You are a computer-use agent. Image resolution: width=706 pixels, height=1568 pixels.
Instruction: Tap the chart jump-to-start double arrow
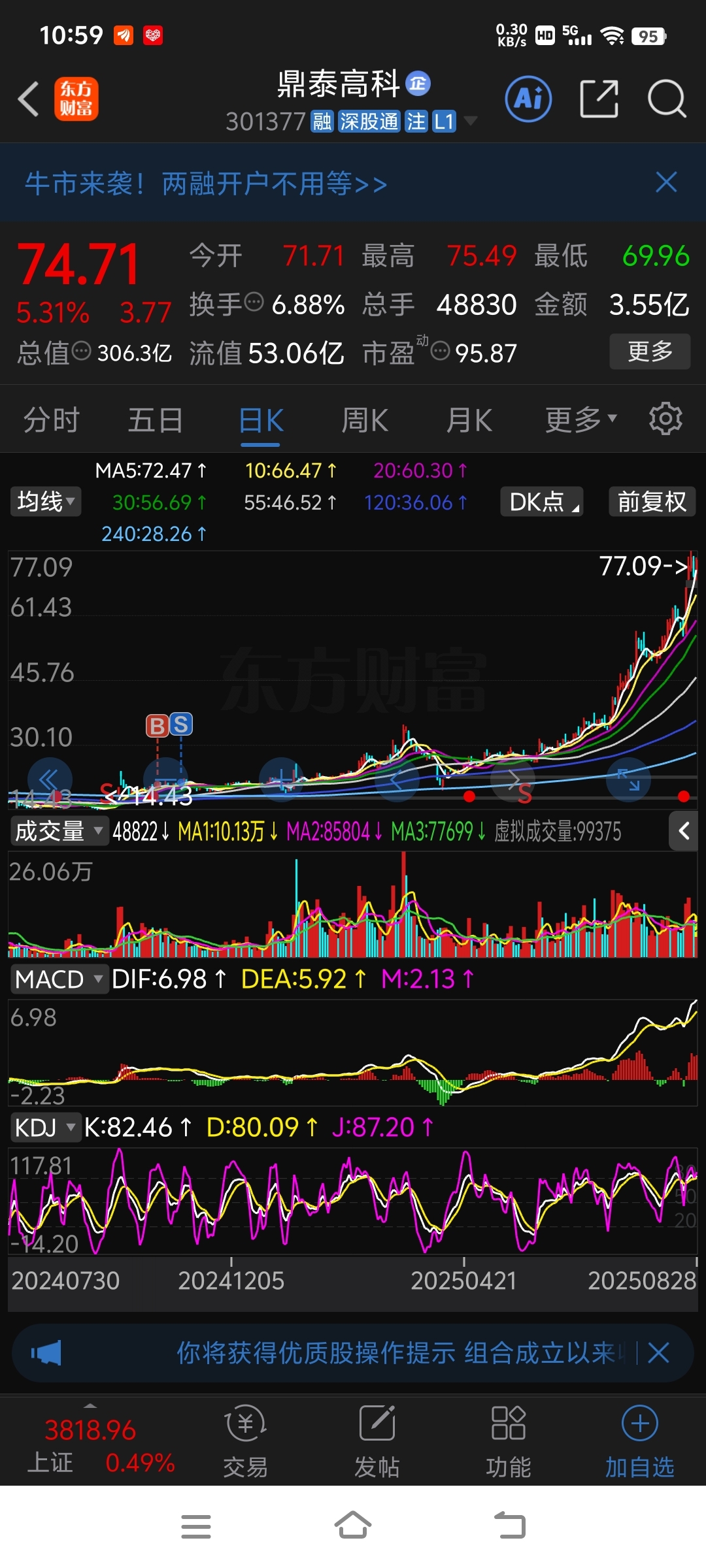pyautogui.click(x=50, y=780)
